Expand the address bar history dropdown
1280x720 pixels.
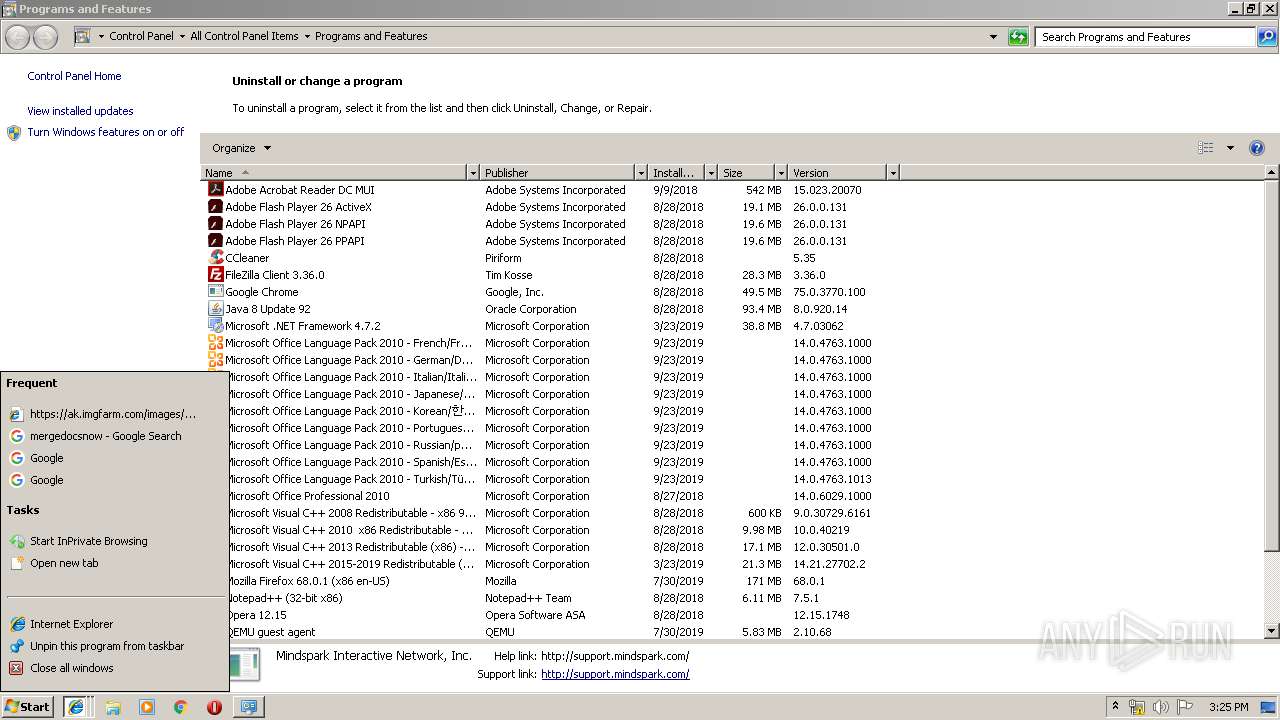[993, 37]
